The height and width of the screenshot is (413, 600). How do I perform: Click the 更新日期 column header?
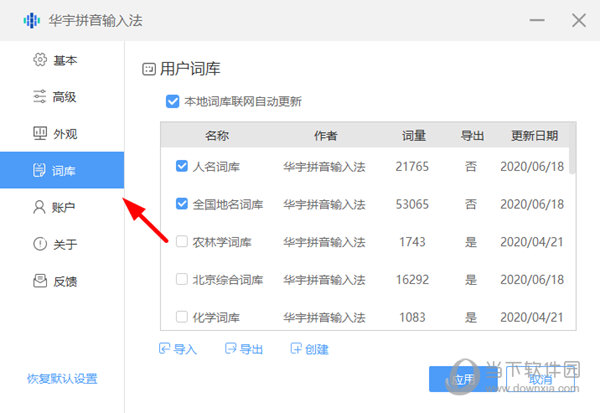(535, 135)
